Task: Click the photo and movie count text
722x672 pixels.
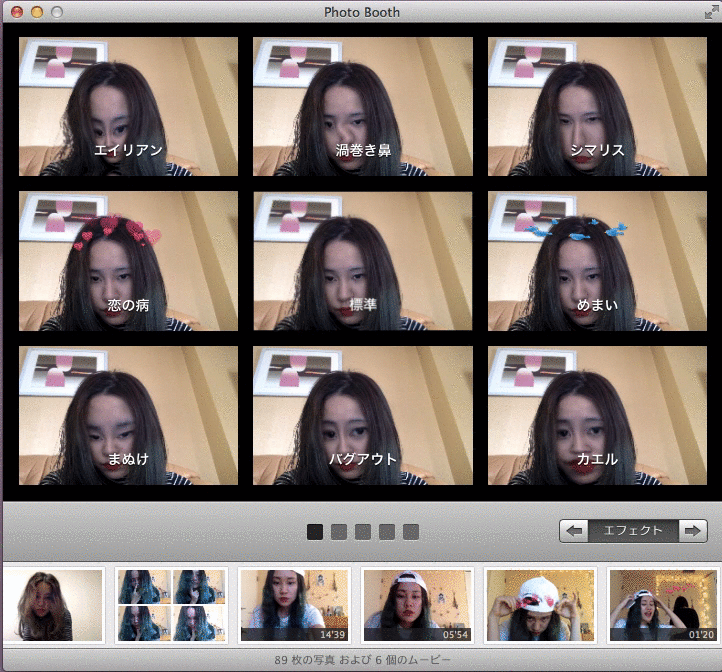Action: tap(362, 660)
